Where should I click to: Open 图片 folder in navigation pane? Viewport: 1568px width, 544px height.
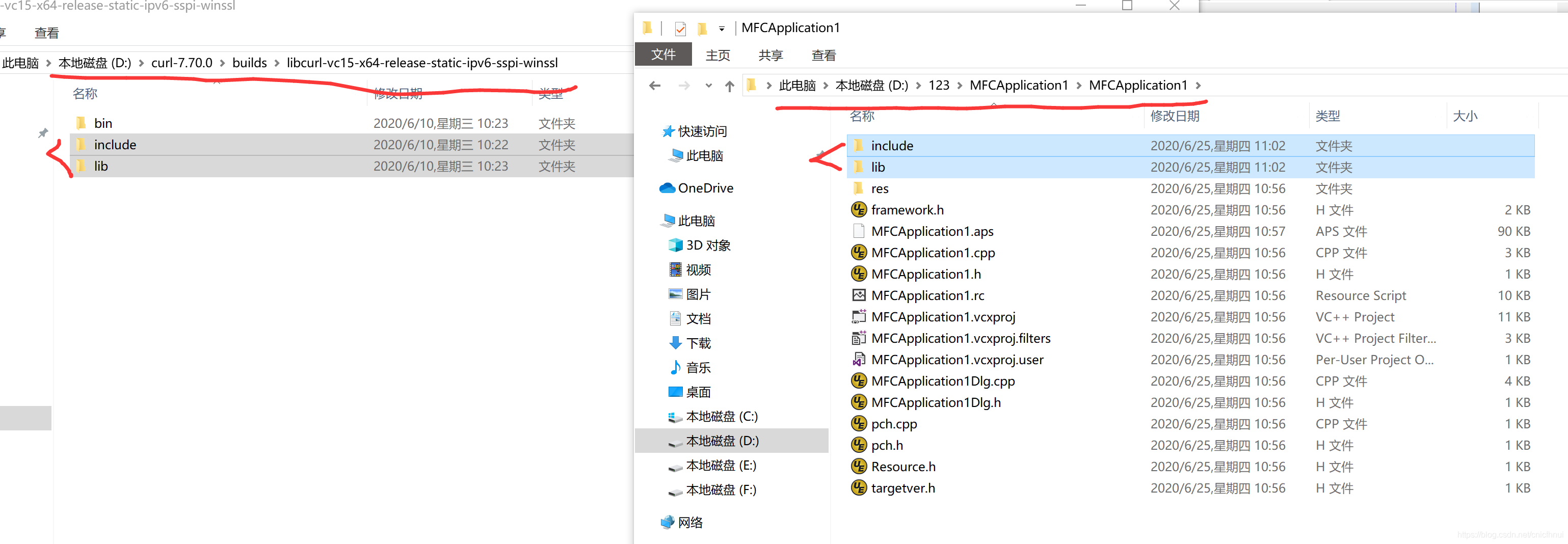click(x=690, y=294)
